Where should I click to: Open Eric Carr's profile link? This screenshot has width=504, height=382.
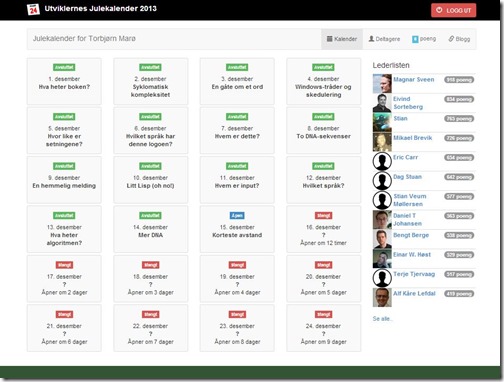point(405,157)
